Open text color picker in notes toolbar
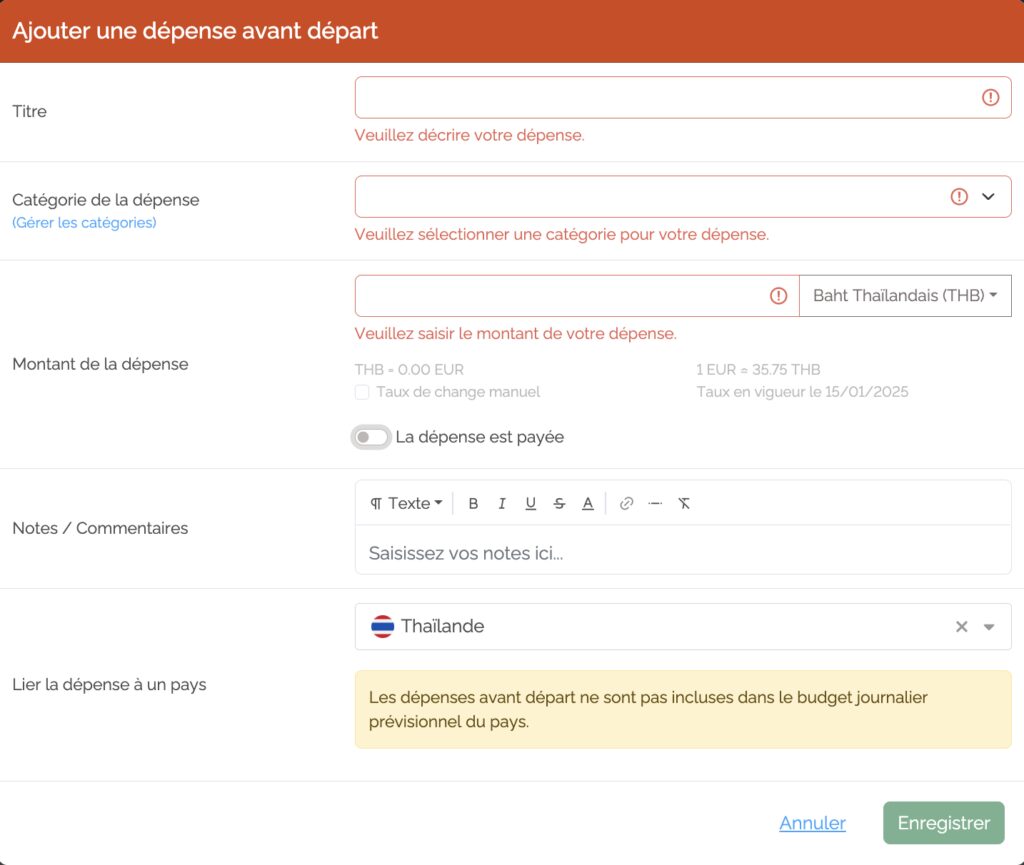This screenshot has height=865, width=1024. [588, 503]
